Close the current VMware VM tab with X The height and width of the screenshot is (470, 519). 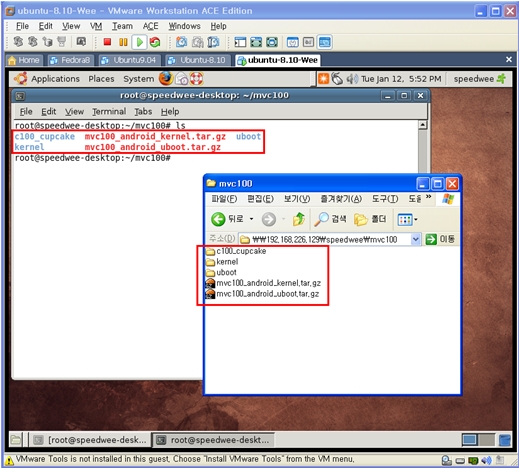[x=509, y=60]
